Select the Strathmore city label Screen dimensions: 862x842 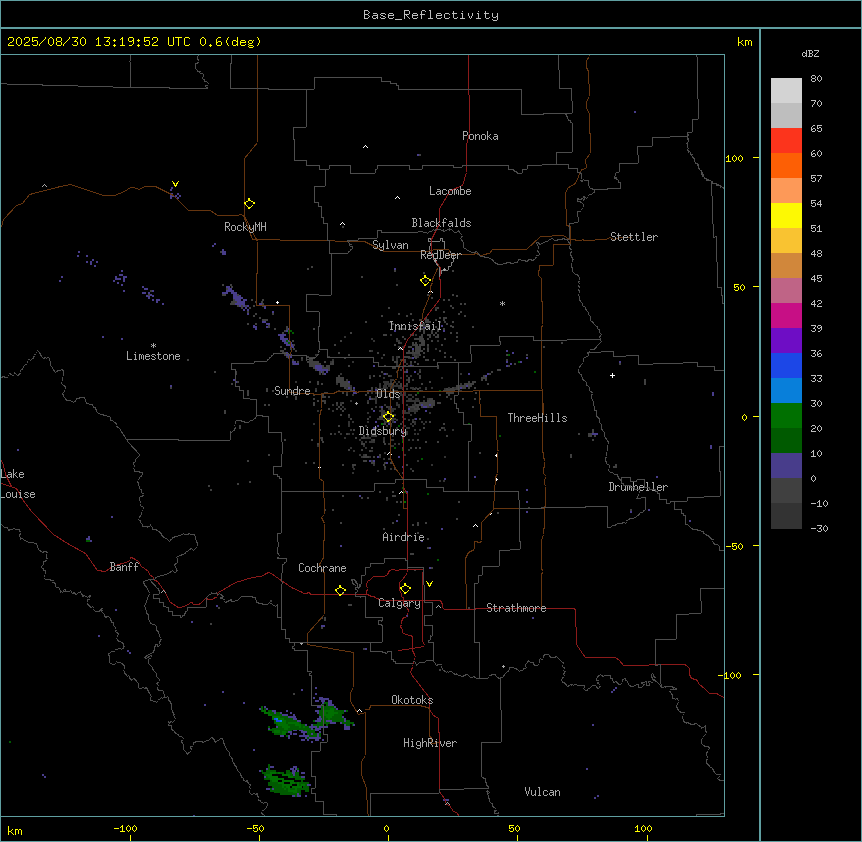click(x=516, y=608)
